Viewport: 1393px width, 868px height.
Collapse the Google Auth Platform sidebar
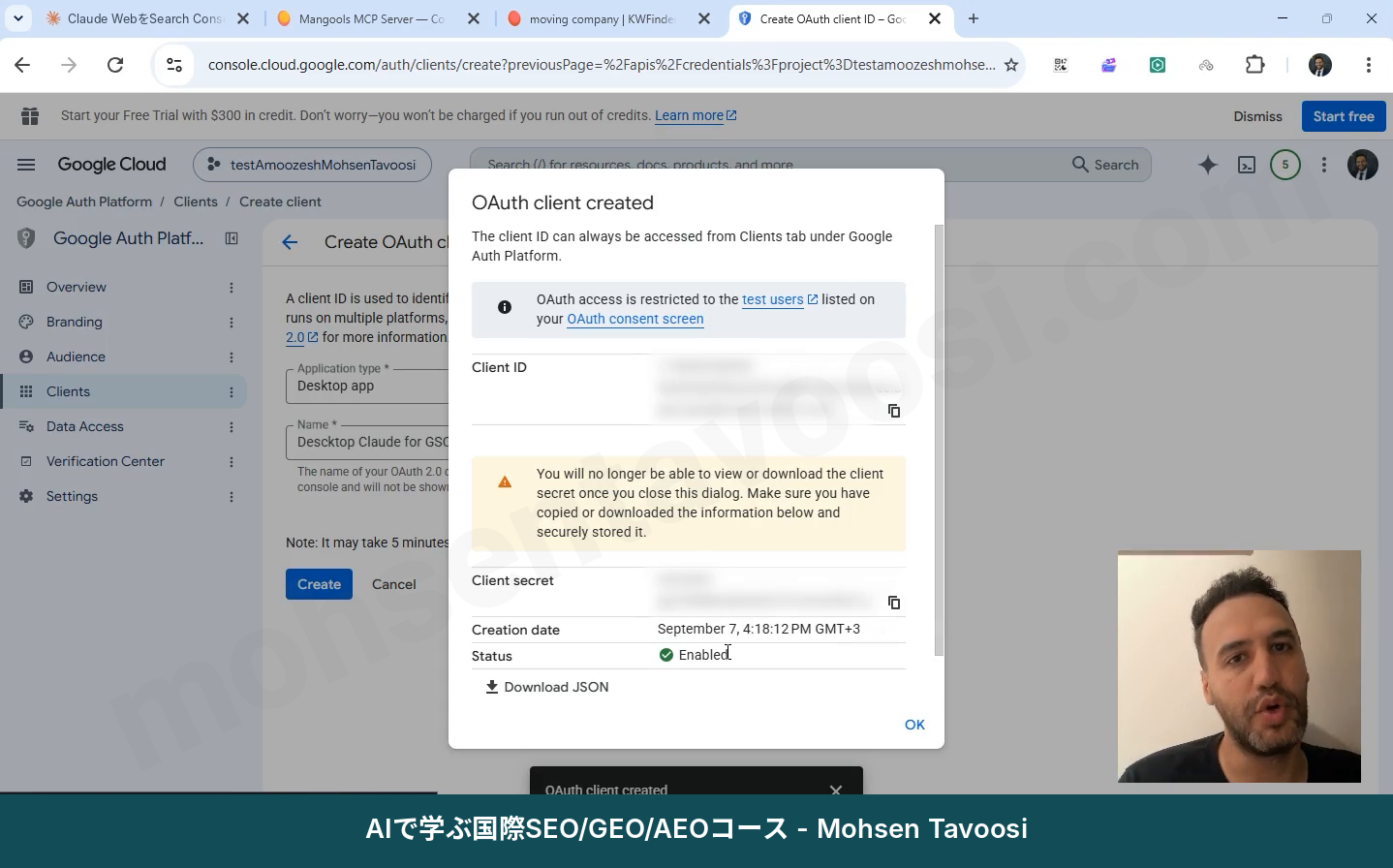point(232,238)
